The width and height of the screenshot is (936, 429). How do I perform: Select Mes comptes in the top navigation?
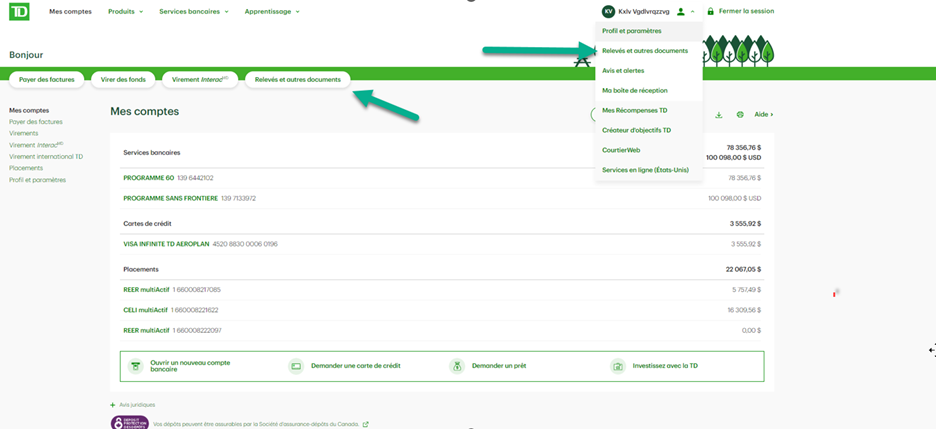click(70, 11)
